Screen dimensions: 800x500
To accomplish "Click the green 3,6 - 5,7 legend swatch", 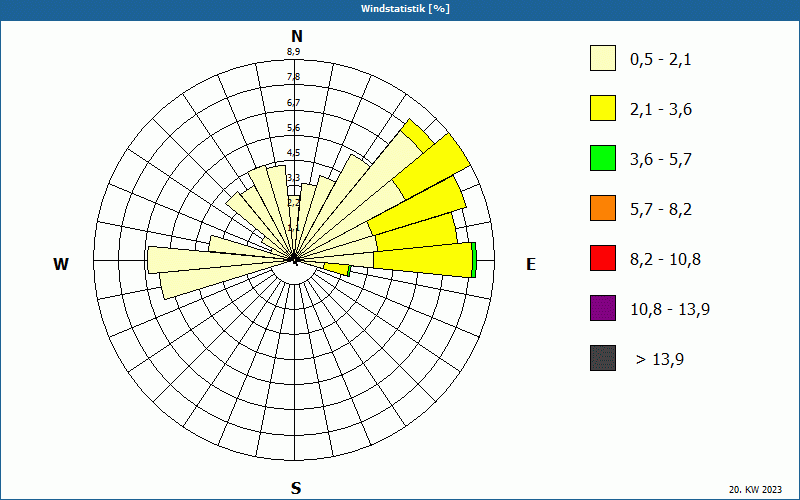I will [603, 158].
